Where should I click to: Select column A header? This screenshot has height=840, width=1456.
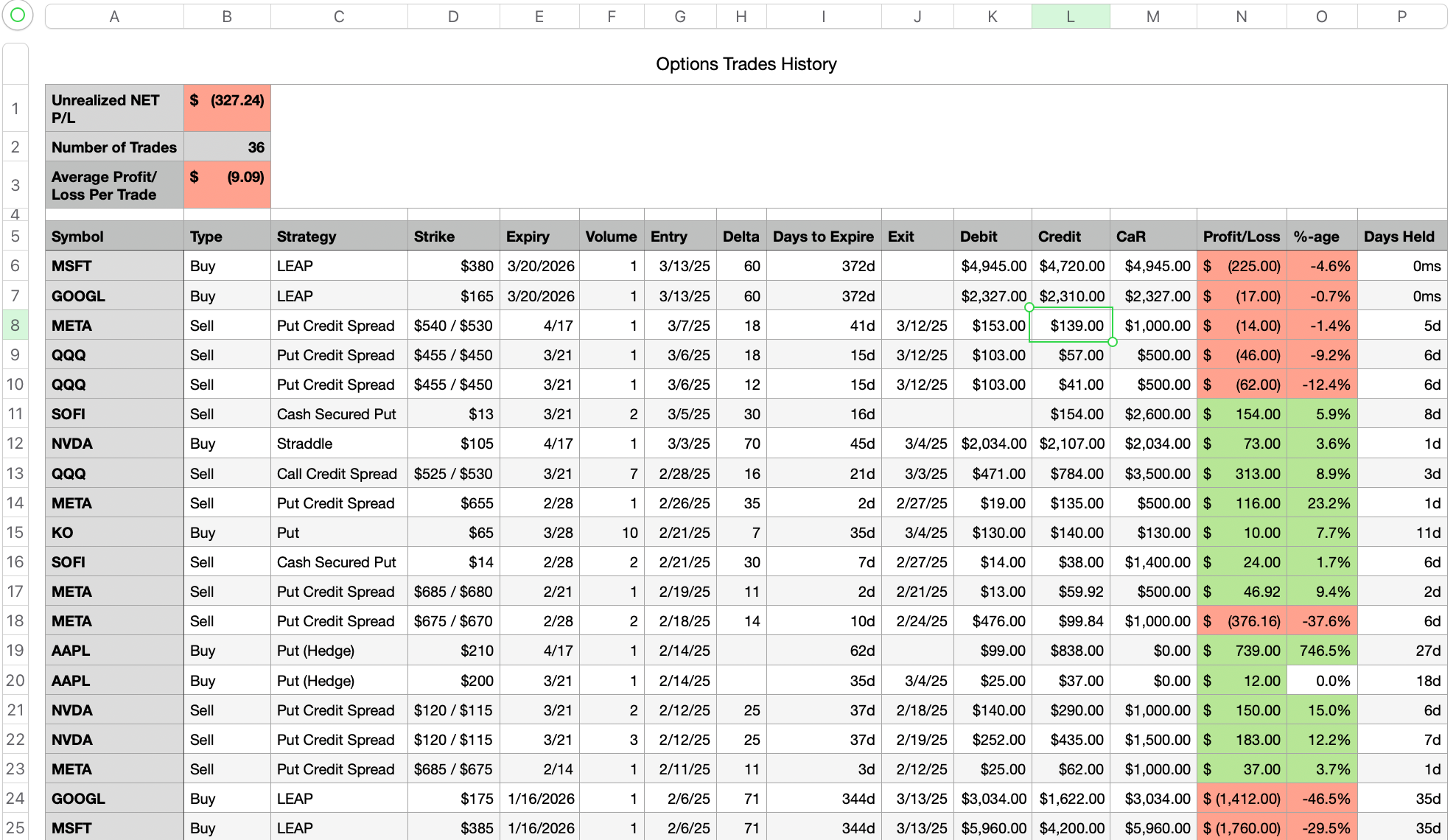tap(114, 16)
